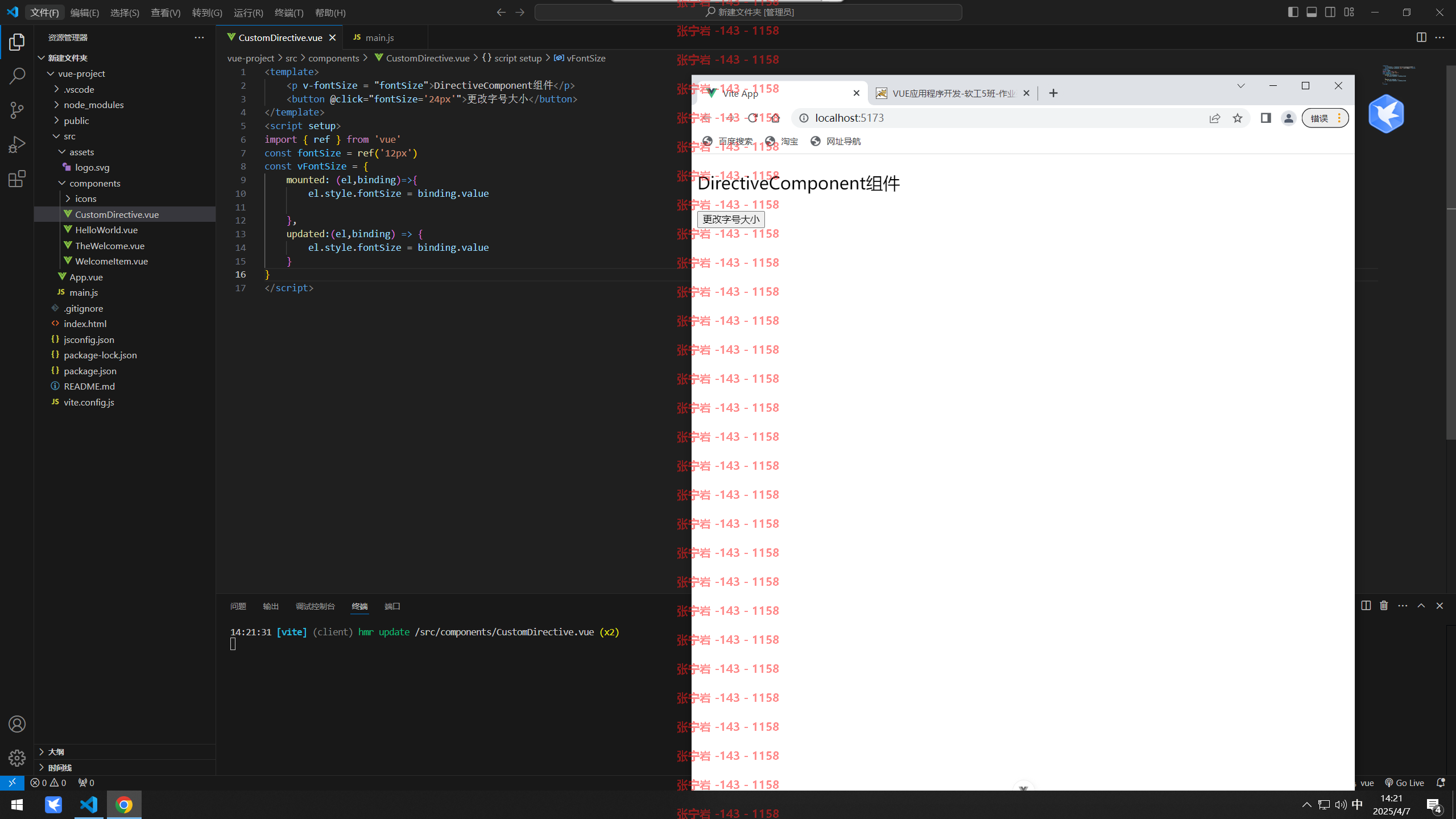
Task: Open Source Control view in activity bar
Action: click(17, 110)
